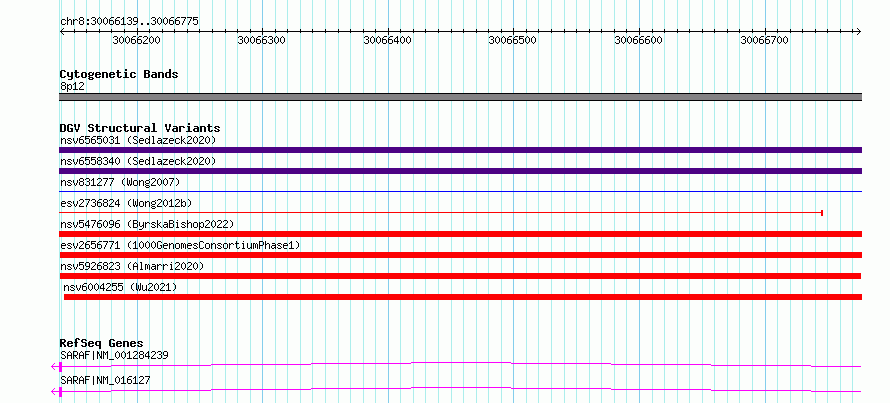Click the purple bar under nsv6565031
Viewport: 890px width, 403px height.
[x=460, y=150]
